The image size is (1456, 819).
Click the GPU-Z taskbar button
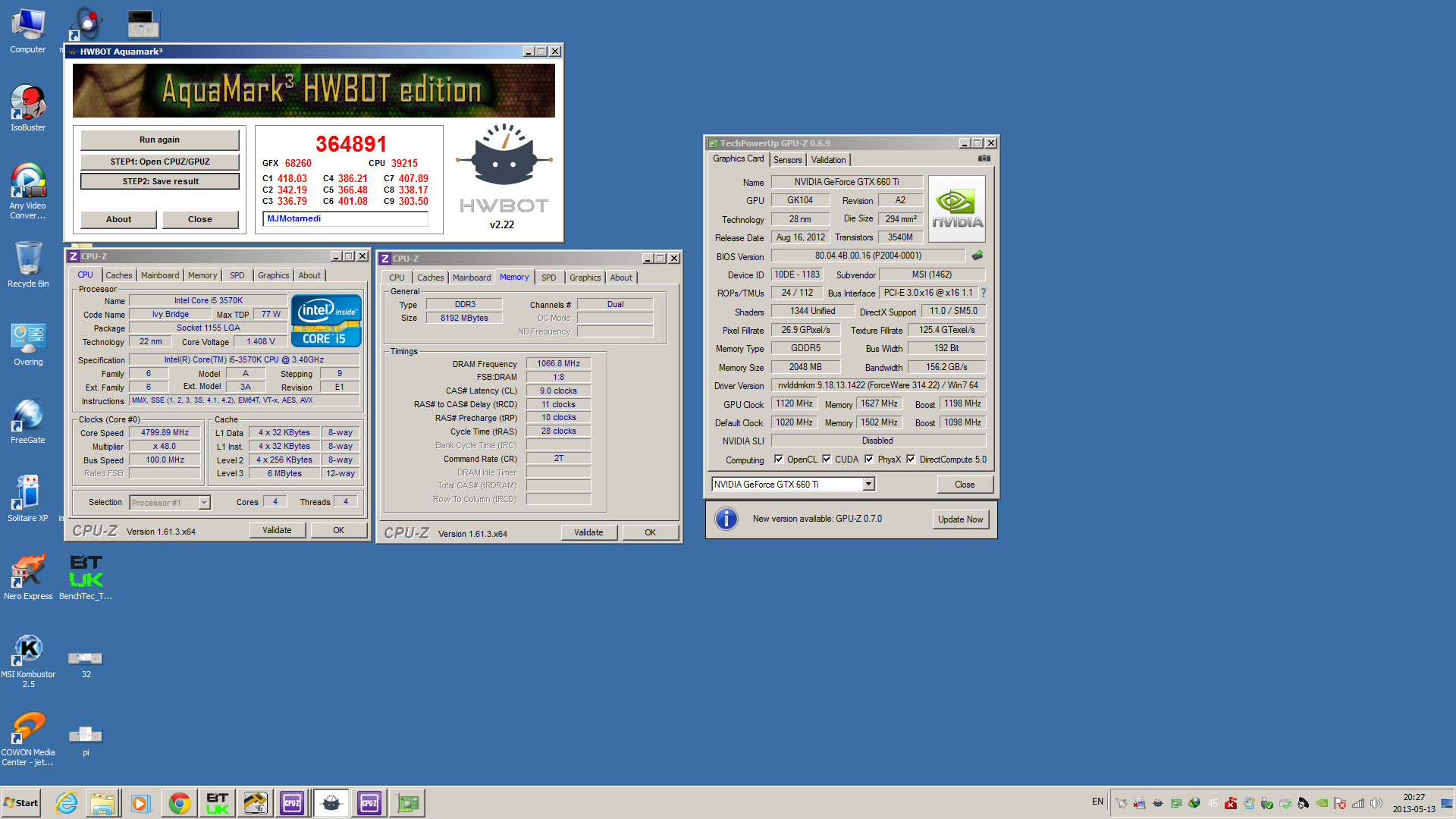point(407,803)
